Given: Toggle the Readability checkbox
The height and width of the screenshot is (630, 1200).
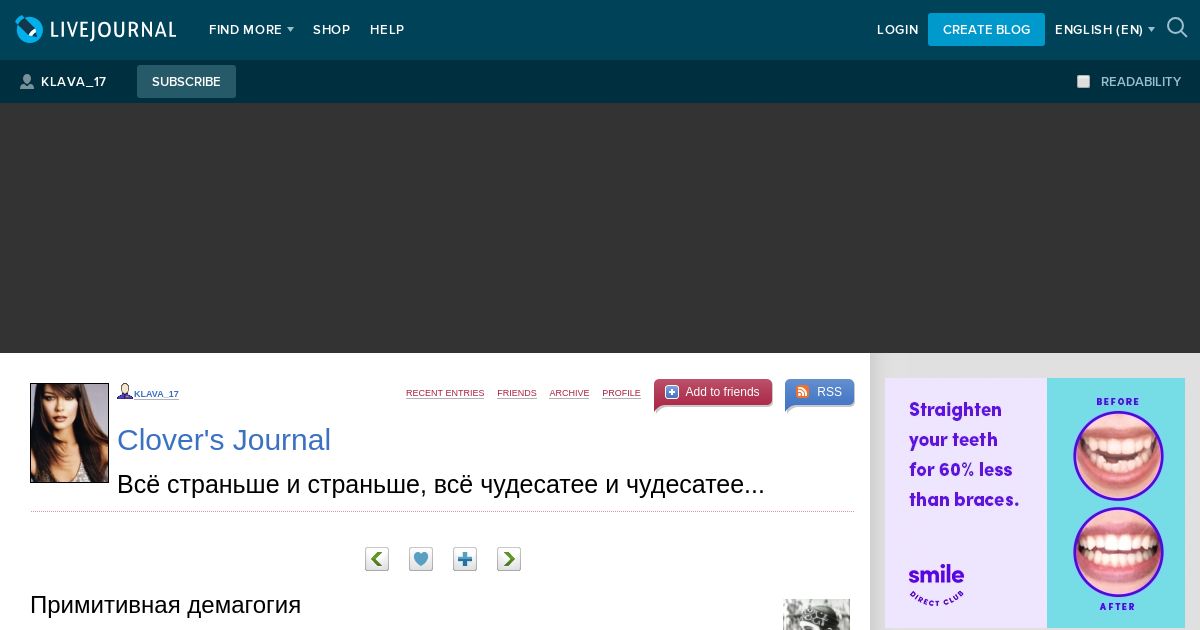Looking at the screenshot, I should click(1083, 82).
